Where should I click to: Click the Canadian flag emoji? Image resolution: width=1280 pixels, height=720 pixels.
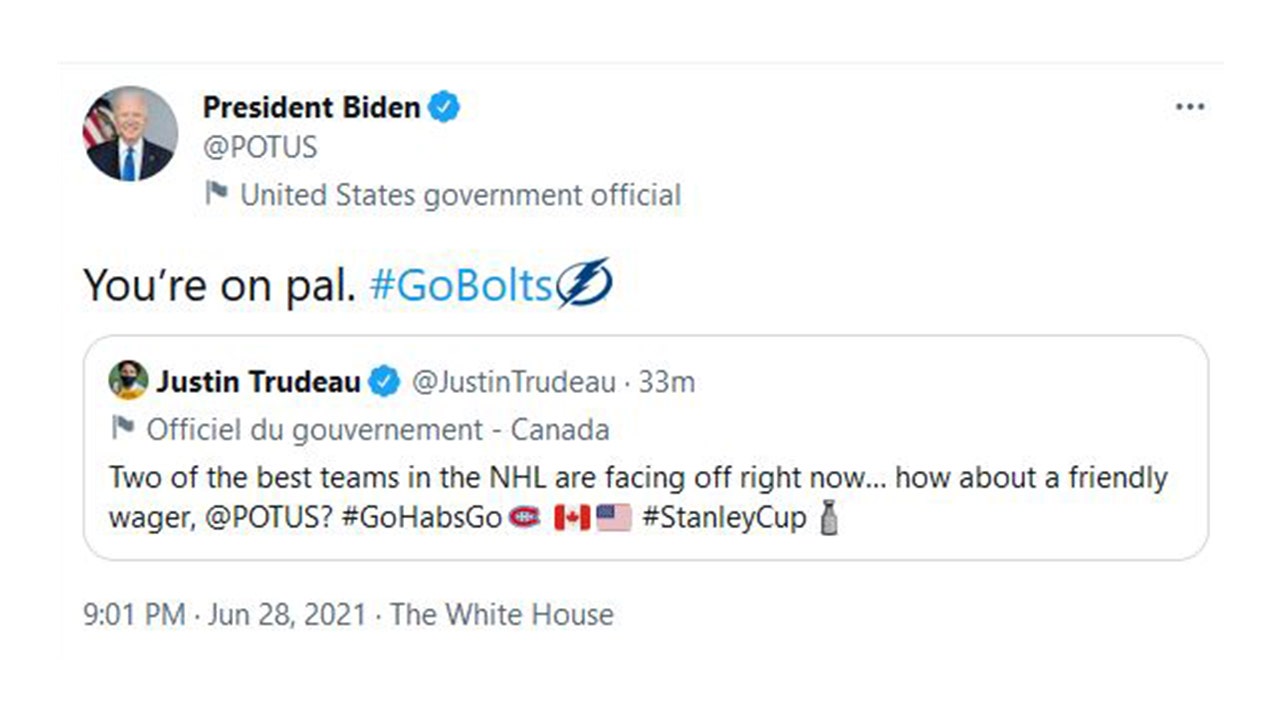point(572,518)
